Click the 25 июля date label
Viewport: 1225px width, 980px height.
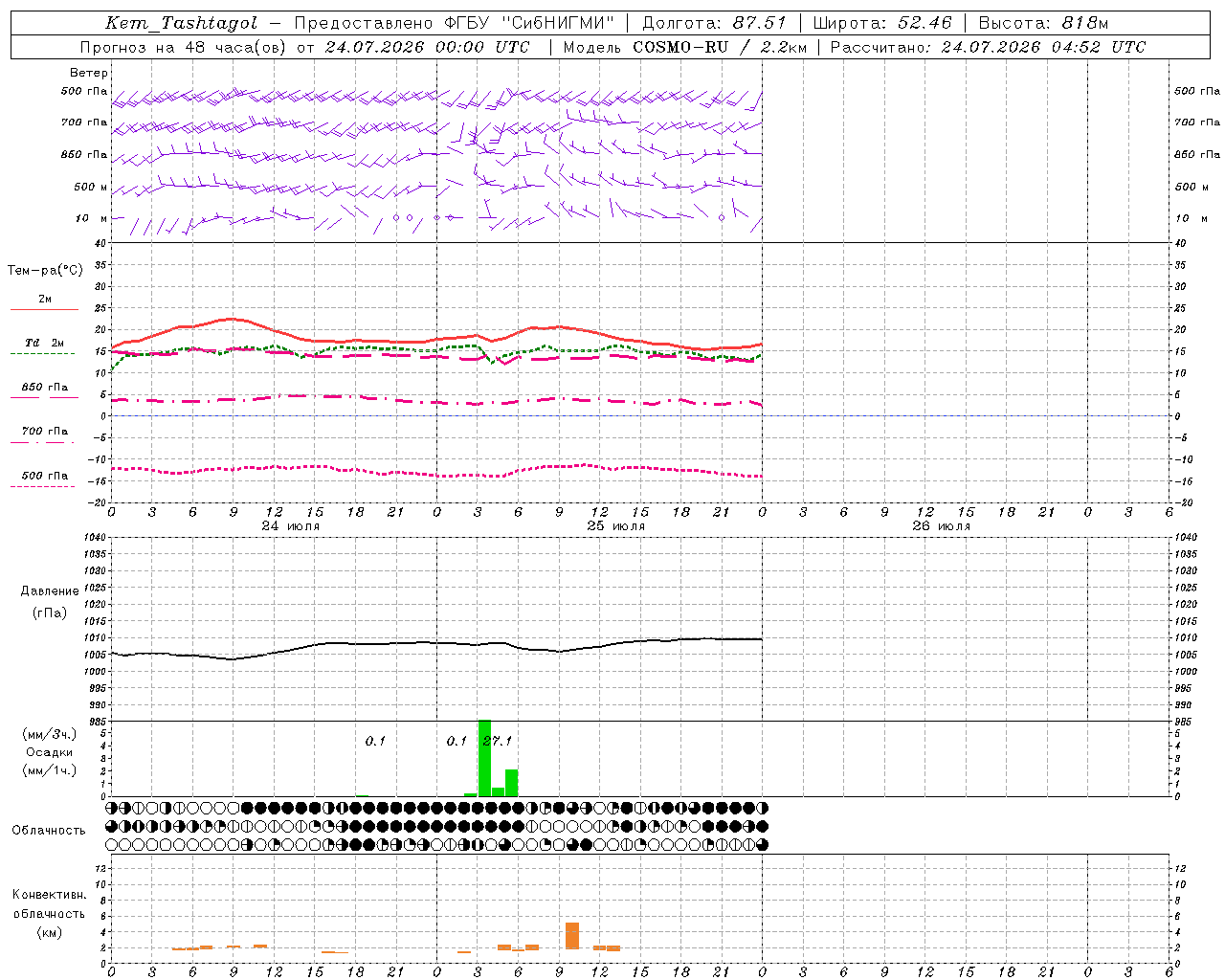(x=615, y=526)
